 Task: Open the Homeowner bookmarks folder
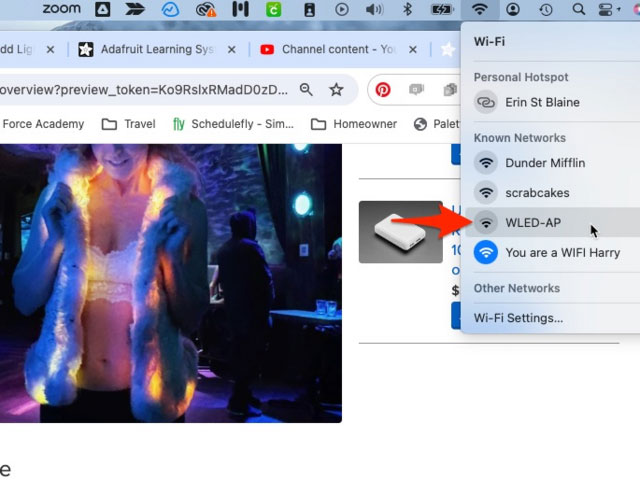click(354, 124)
